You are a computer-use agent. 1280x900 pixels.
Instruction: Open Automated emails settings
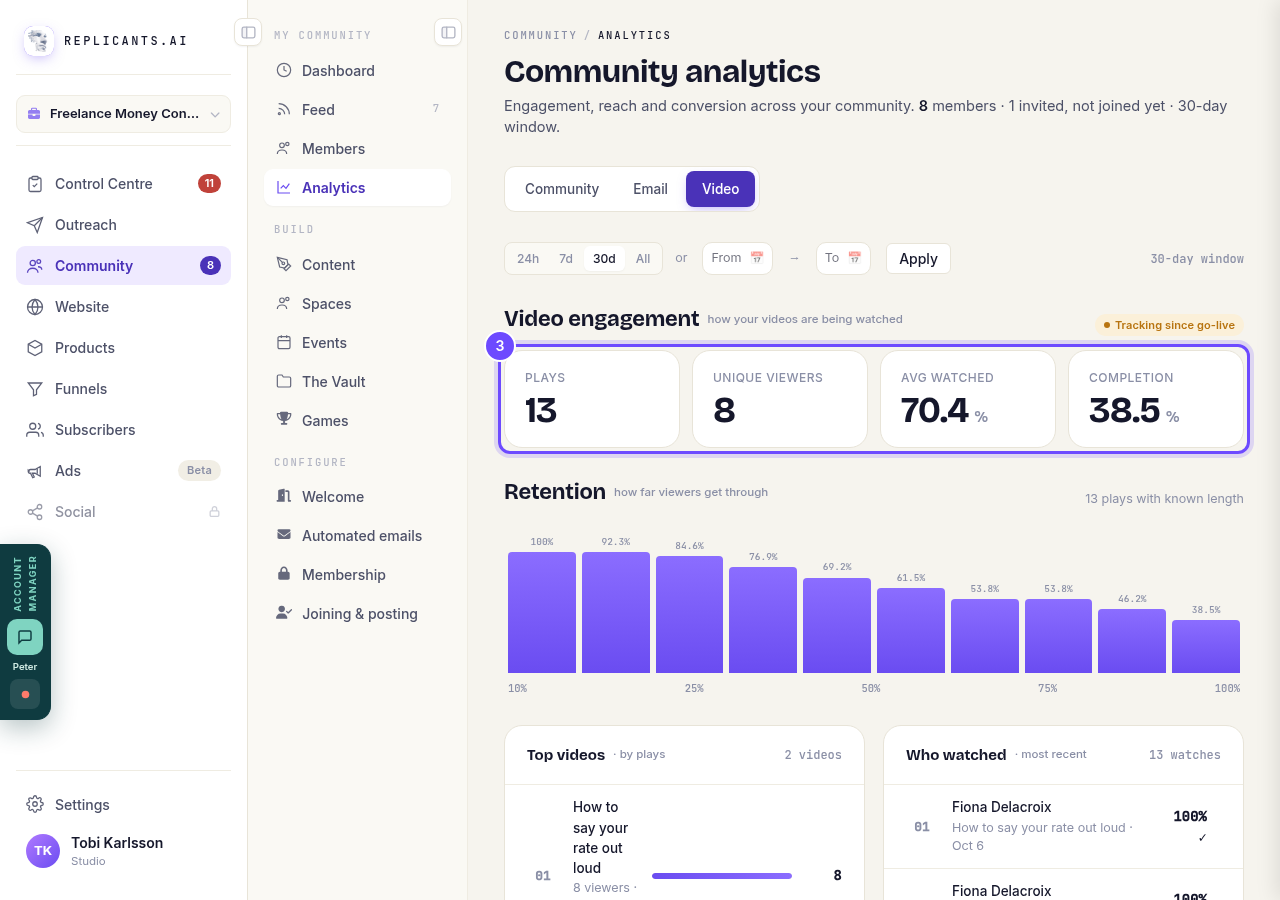click(357, 536)
